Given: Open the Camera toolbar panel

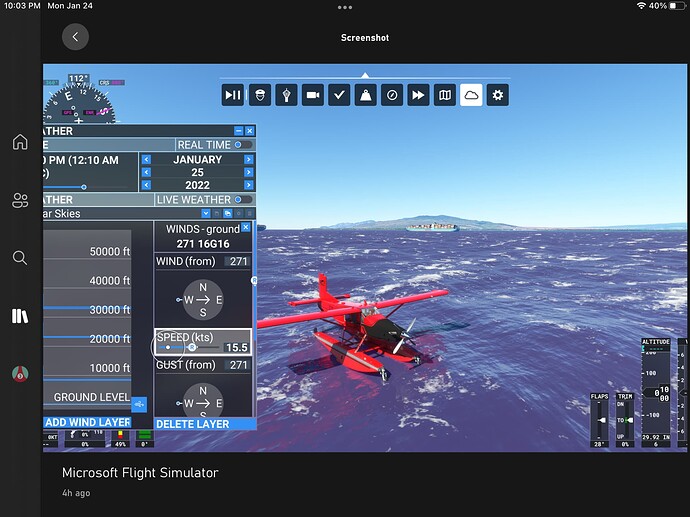Looking at the screenshot, I should [313, 95].
